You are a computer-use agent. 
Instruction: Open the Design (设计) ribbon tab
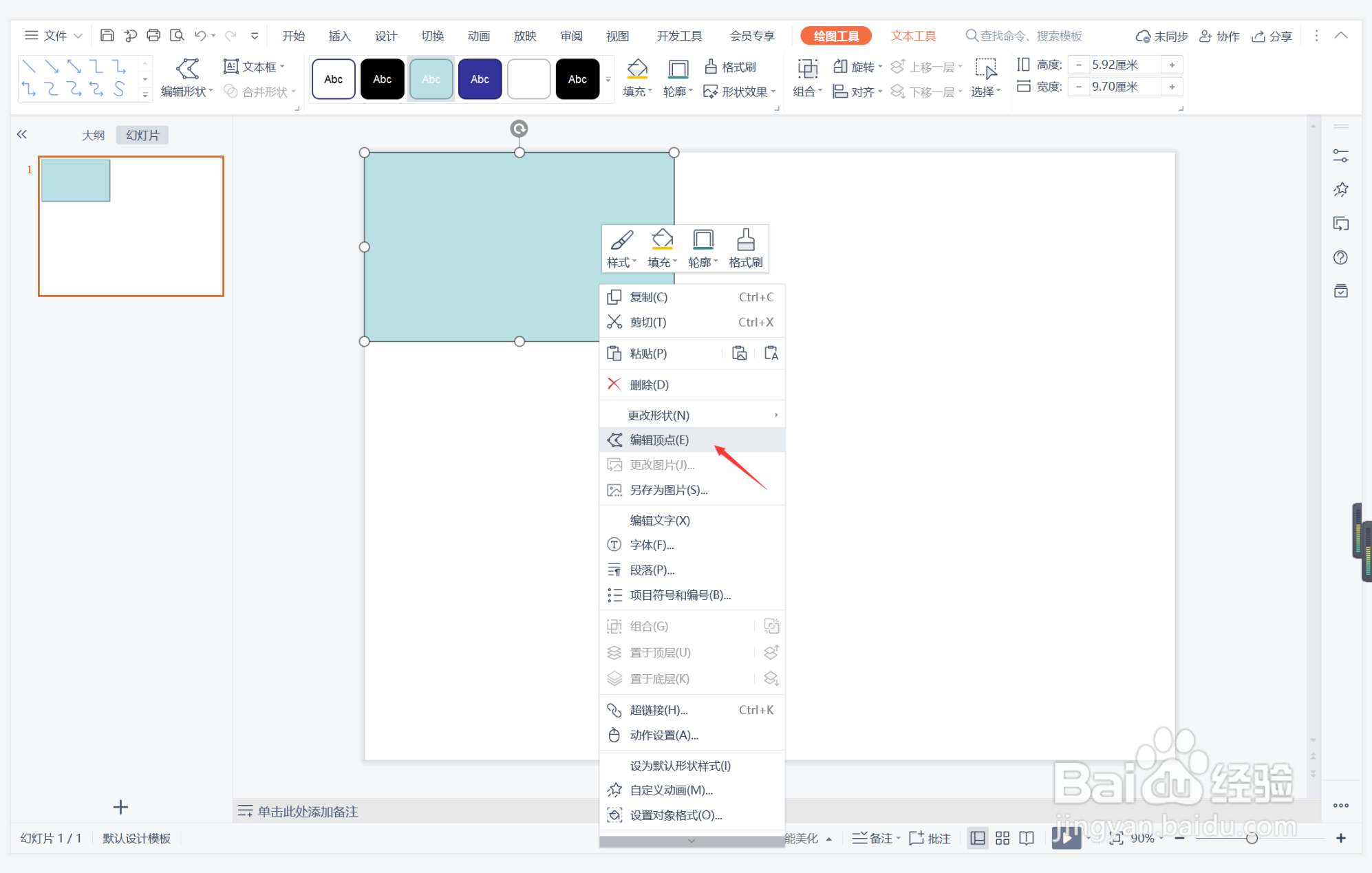pyautogui.click(x=385, y=36)
